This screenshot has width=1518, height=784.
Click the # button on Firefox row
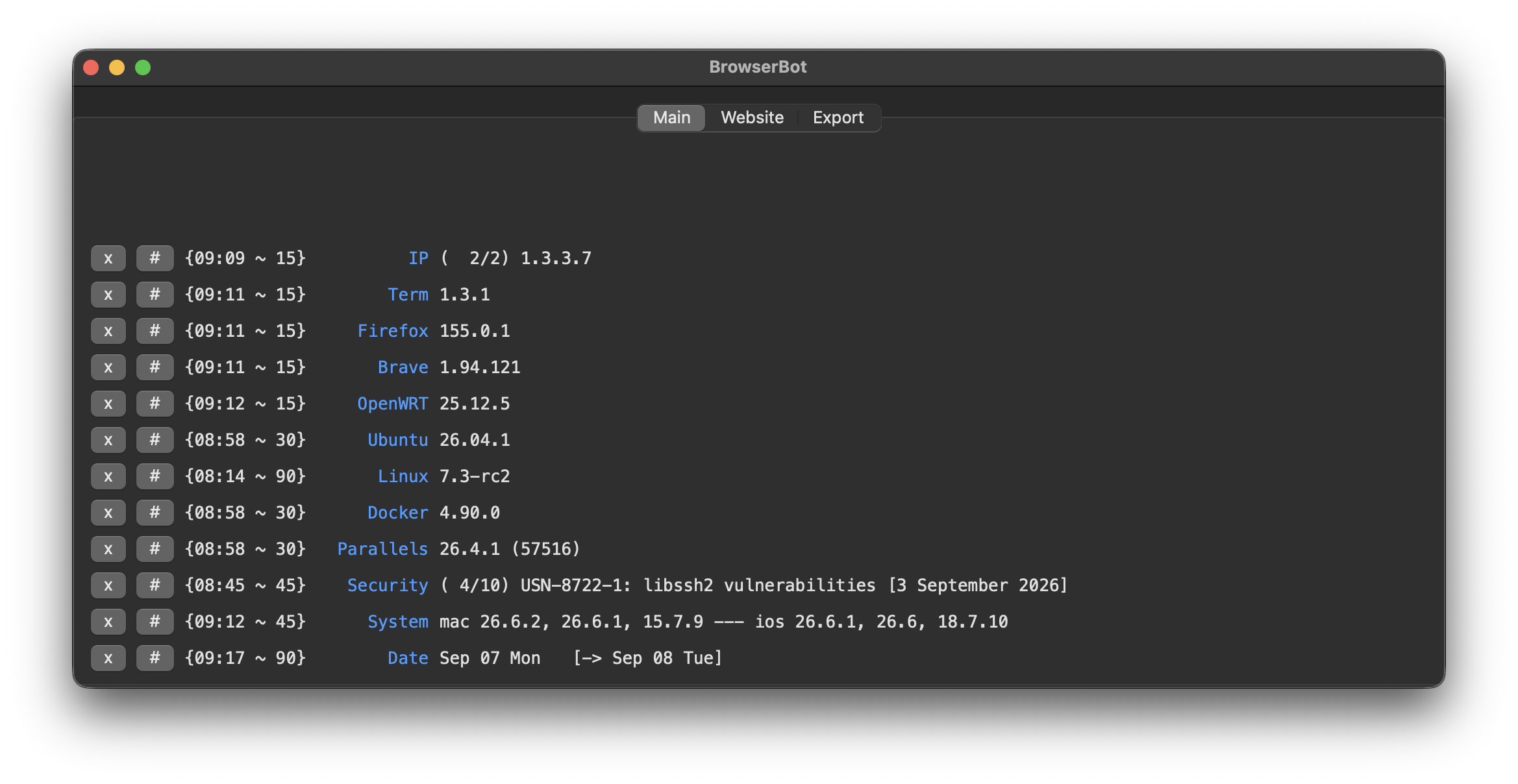(x=155, y=331)
